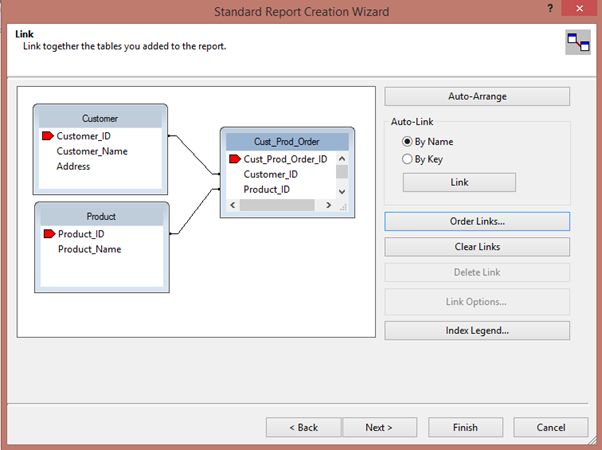
Task: Select the Cust_Prod_Order table title bar
Action: 287,141
